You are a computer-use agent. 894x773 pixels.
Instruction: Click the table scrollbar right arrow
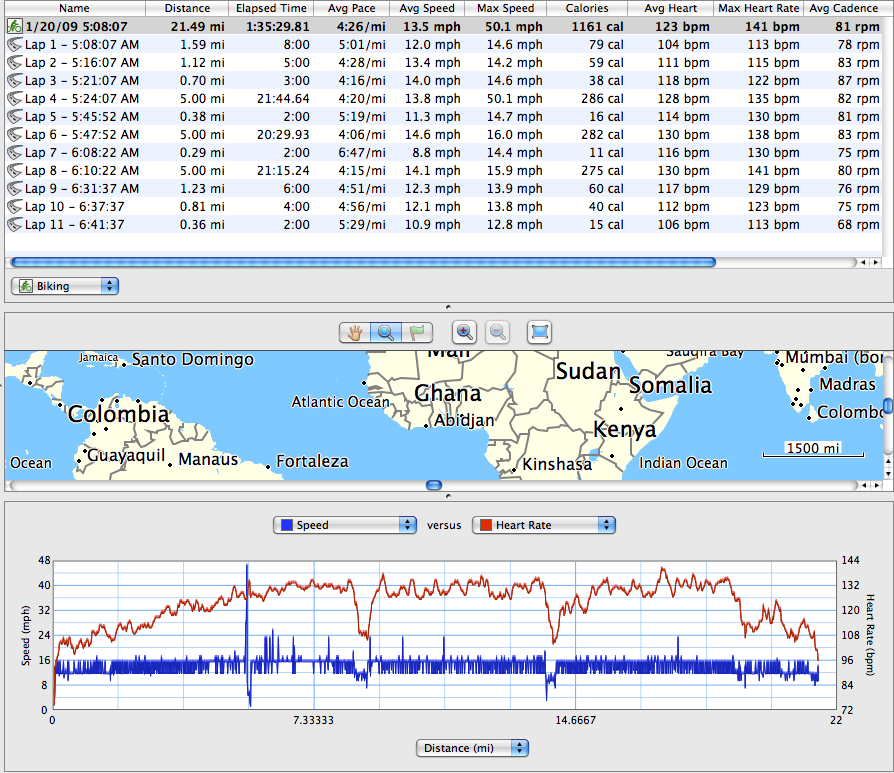(876, 262)
